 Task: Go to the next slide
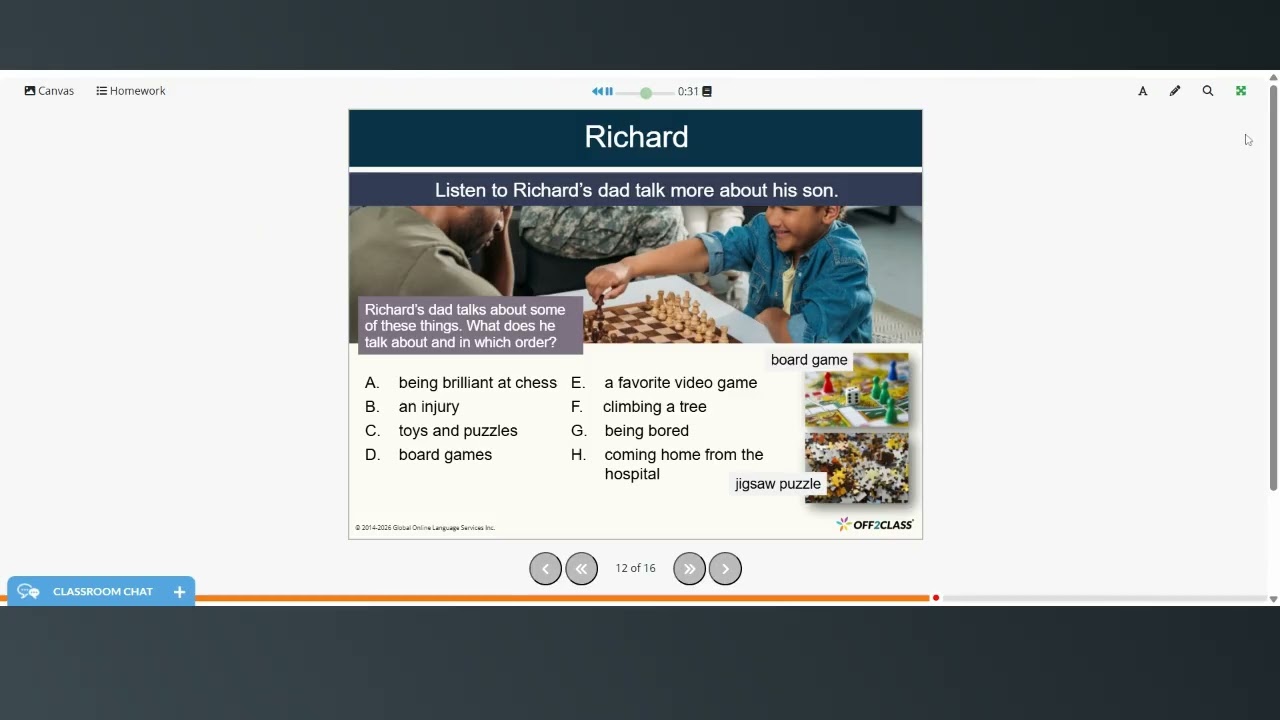coord(725,568)
